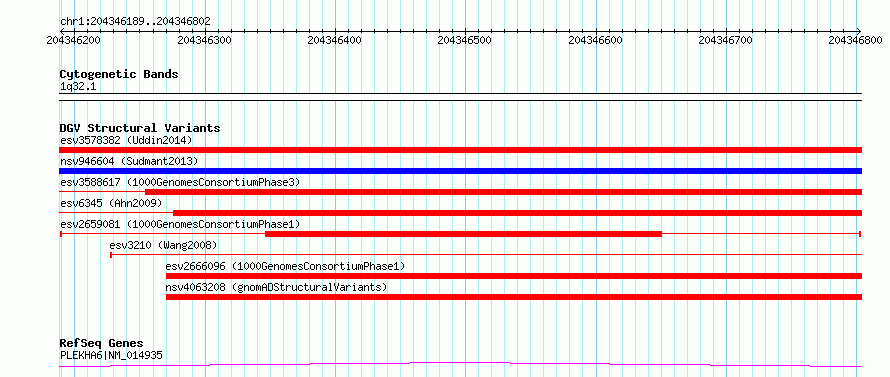Click the esv3588617 1000GenomesConsortiumPhase3 label
The width and height of the screenshot is (890, 377).
click(180, 182)
